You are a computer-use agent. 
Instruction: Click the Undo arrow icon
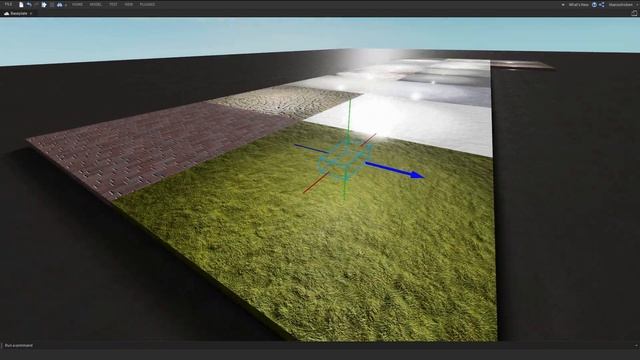29,4
